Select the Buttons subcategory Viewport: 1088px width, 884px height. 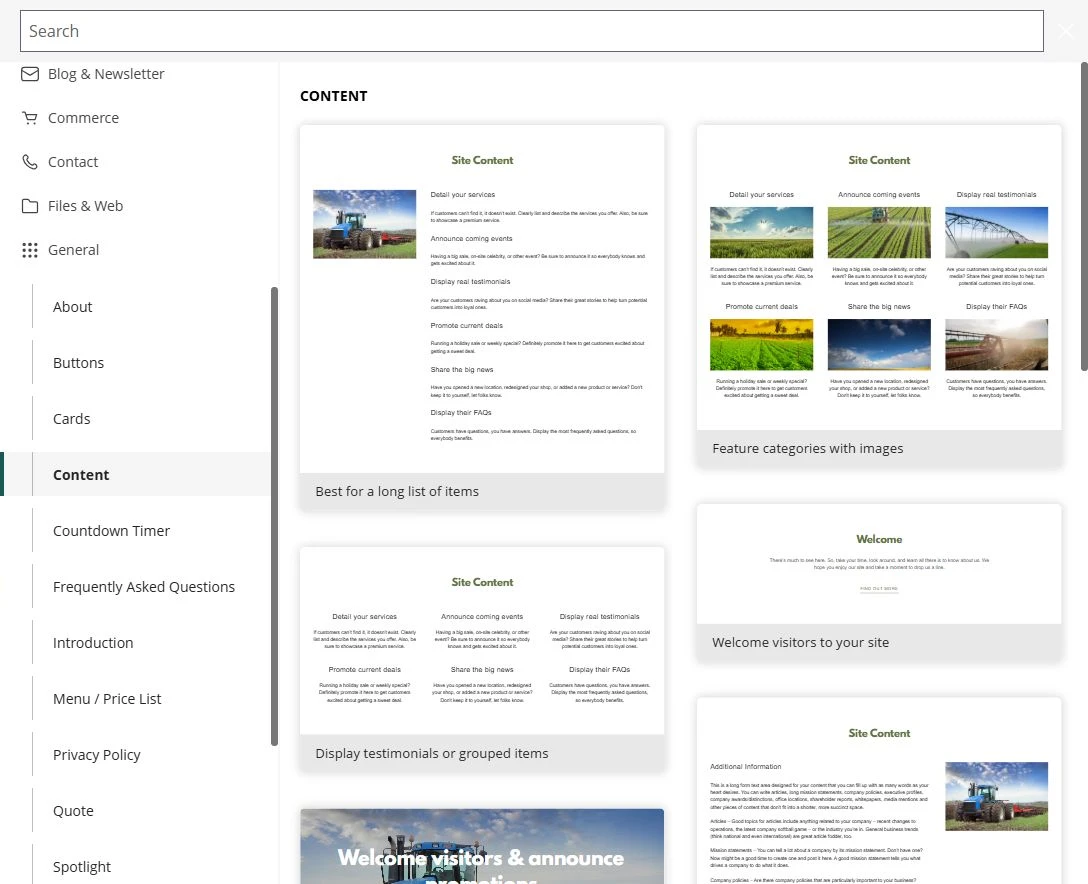click(x=78, y=363)
